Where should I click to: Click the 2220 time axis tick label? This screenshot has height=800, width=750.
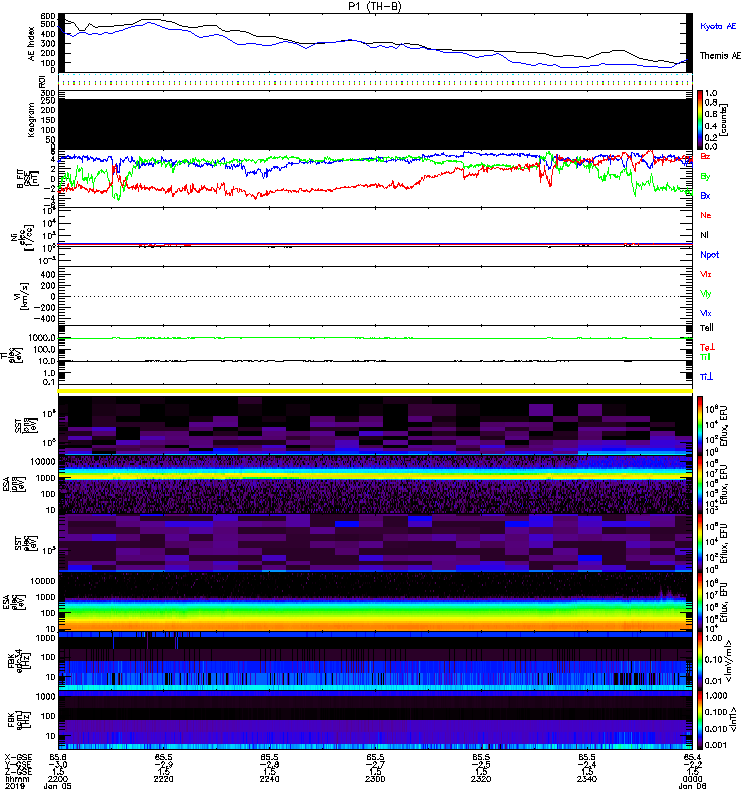point(163,779)
